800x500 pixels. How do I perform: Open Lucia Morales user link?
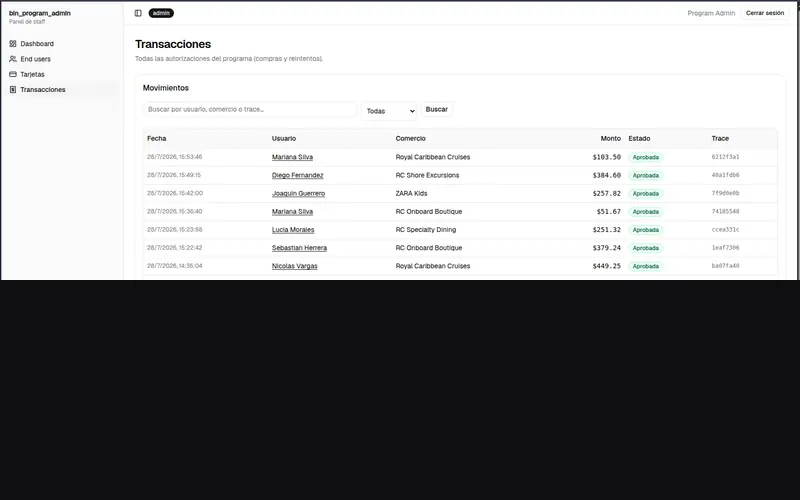coord(293,230)
